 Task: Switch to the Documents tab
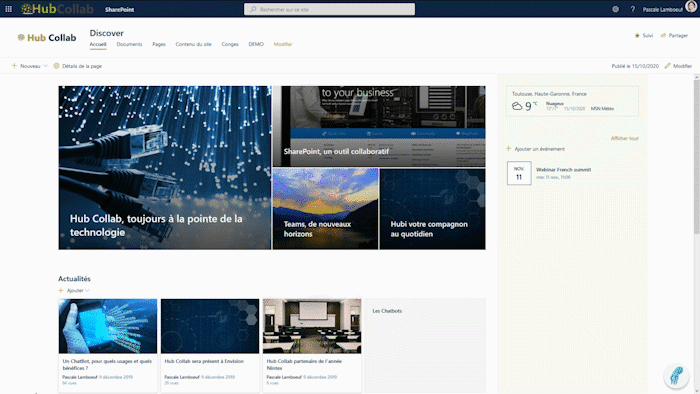tap(129, 44)
